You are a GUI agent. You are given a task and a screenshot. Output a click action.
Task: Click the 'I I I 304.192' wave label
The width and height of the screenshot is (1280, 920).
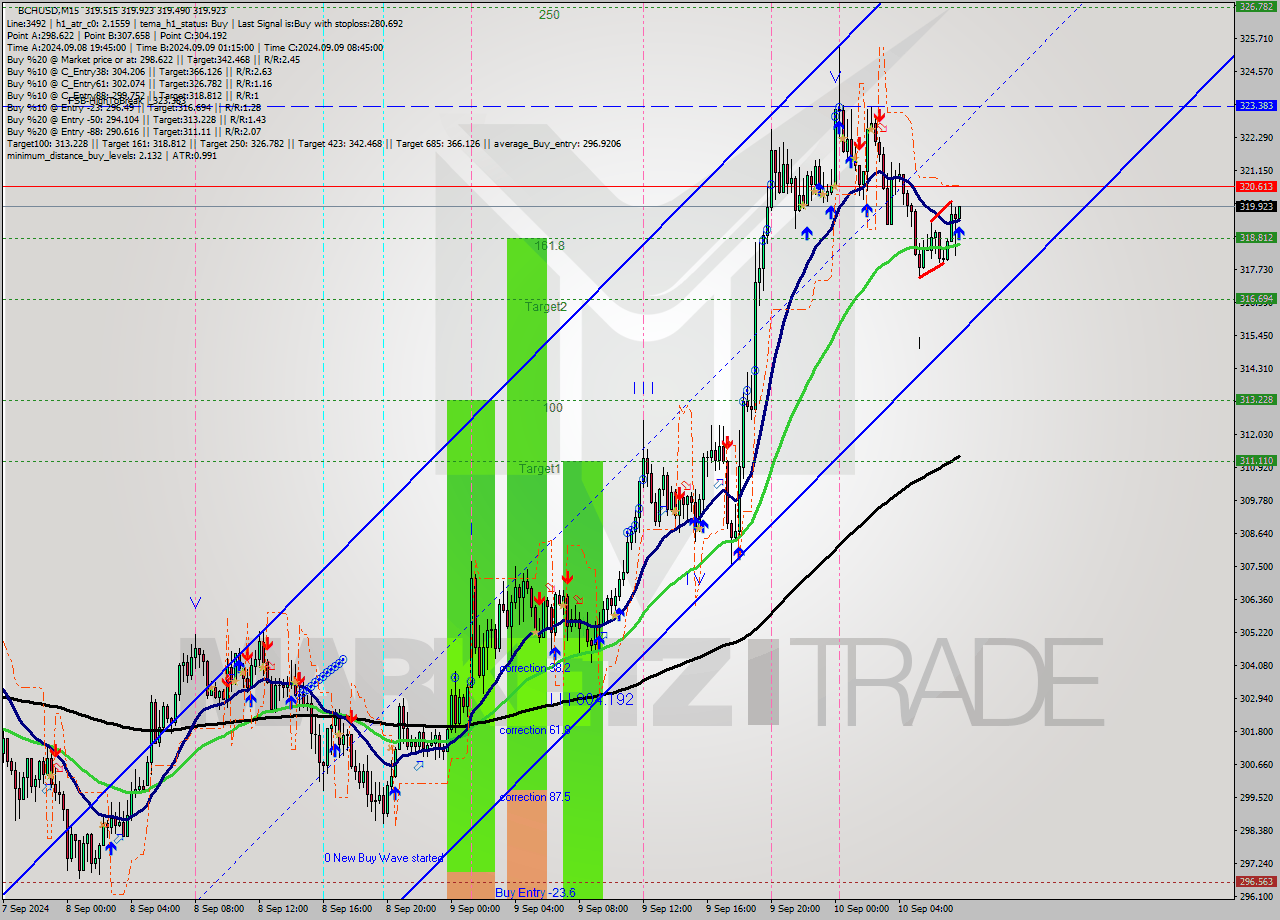592,700
